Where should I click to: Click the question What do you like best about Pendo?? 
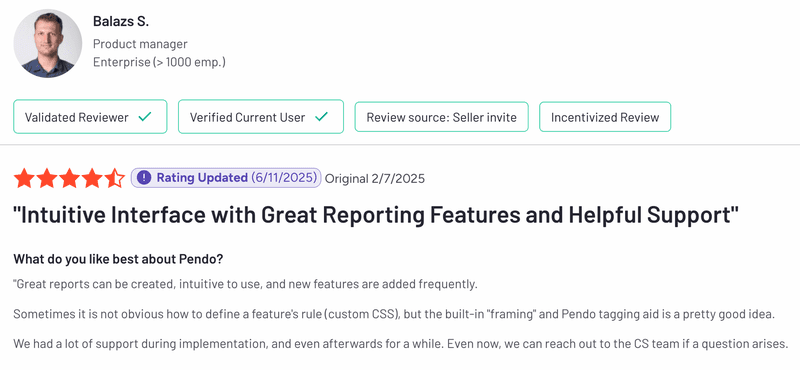coord(118,259)
